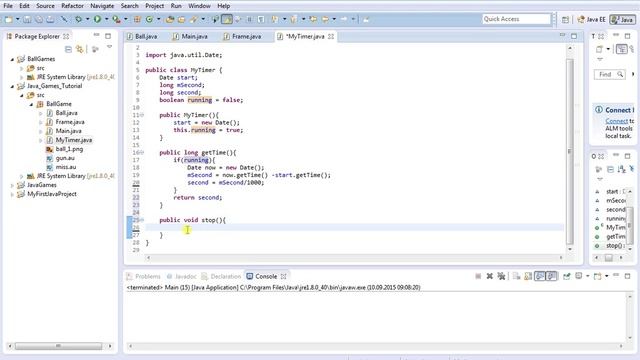Viewport: 640px width, 360px height.
Task: Switch to the Ball.java editor tab
Action: 143,36
